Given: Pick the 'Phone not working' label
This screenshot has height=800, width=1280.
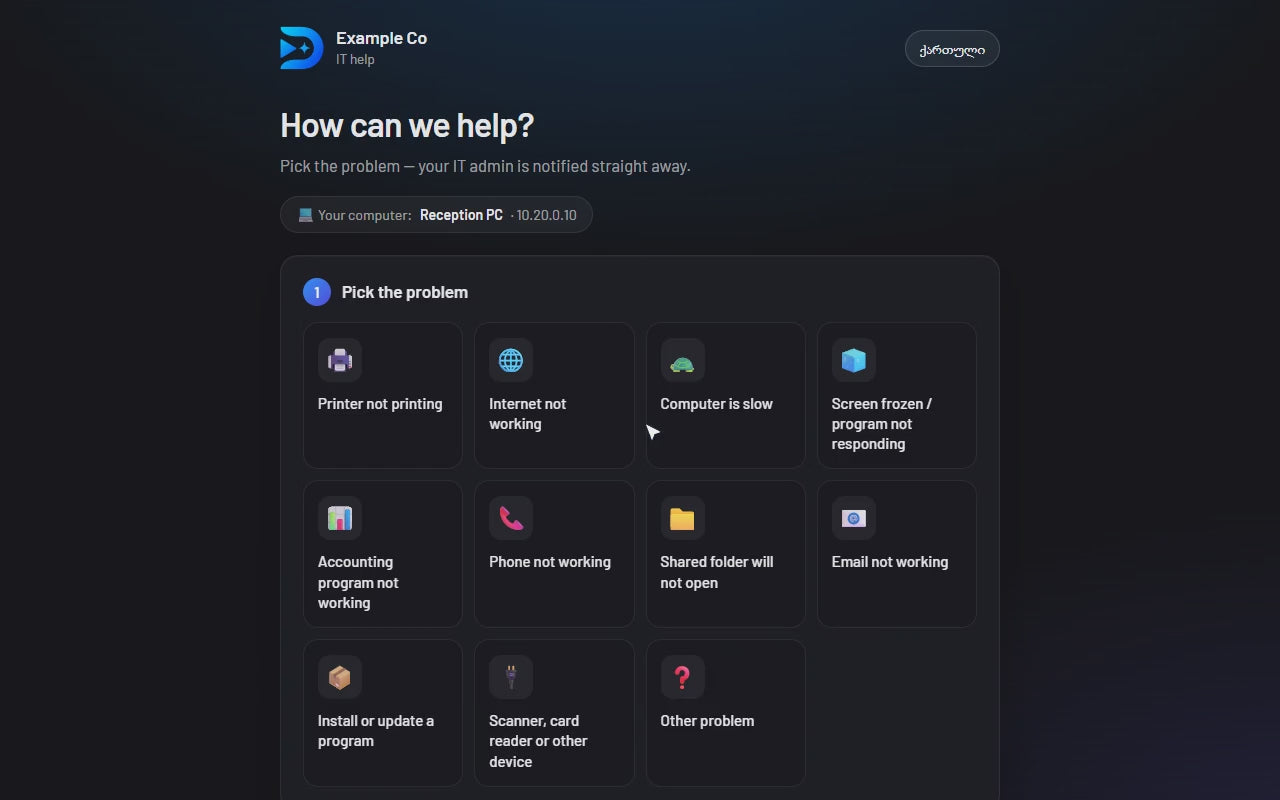Looking at the screenshot, I should [550, 562].
